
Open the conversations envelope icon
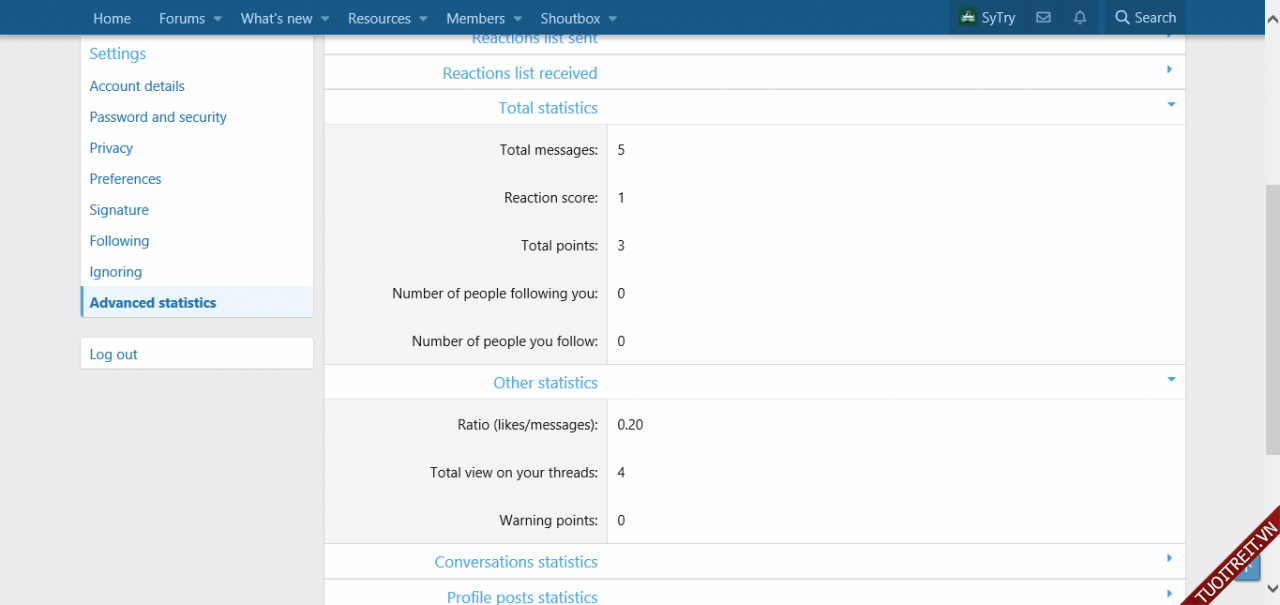(1043, 18)
